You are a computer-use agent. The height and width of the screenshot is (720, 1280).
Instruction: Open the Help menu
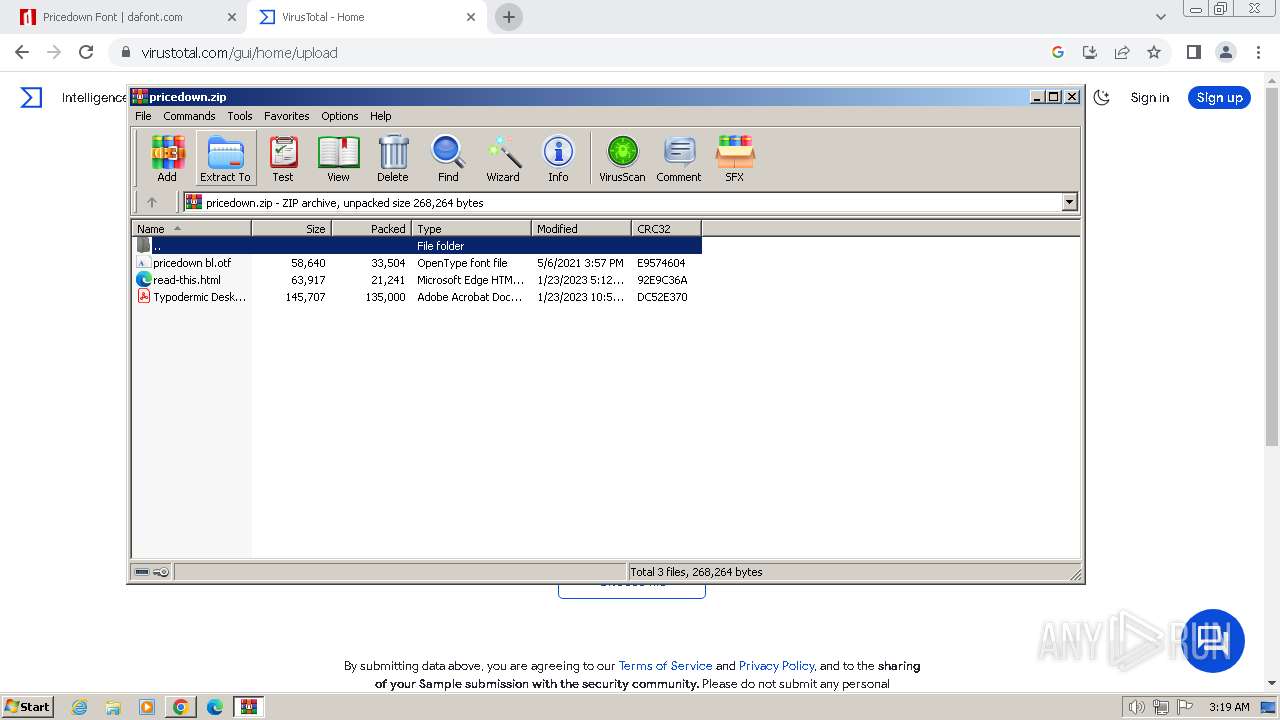(x=381, y=116)
